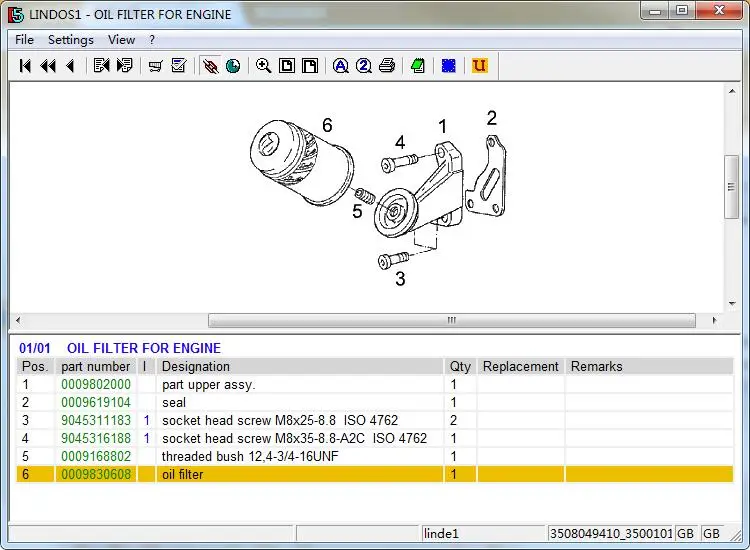The height and width of the screenshot is (550, 750).
Task: Click the diagram scroll down arrow
Action: 732,303
